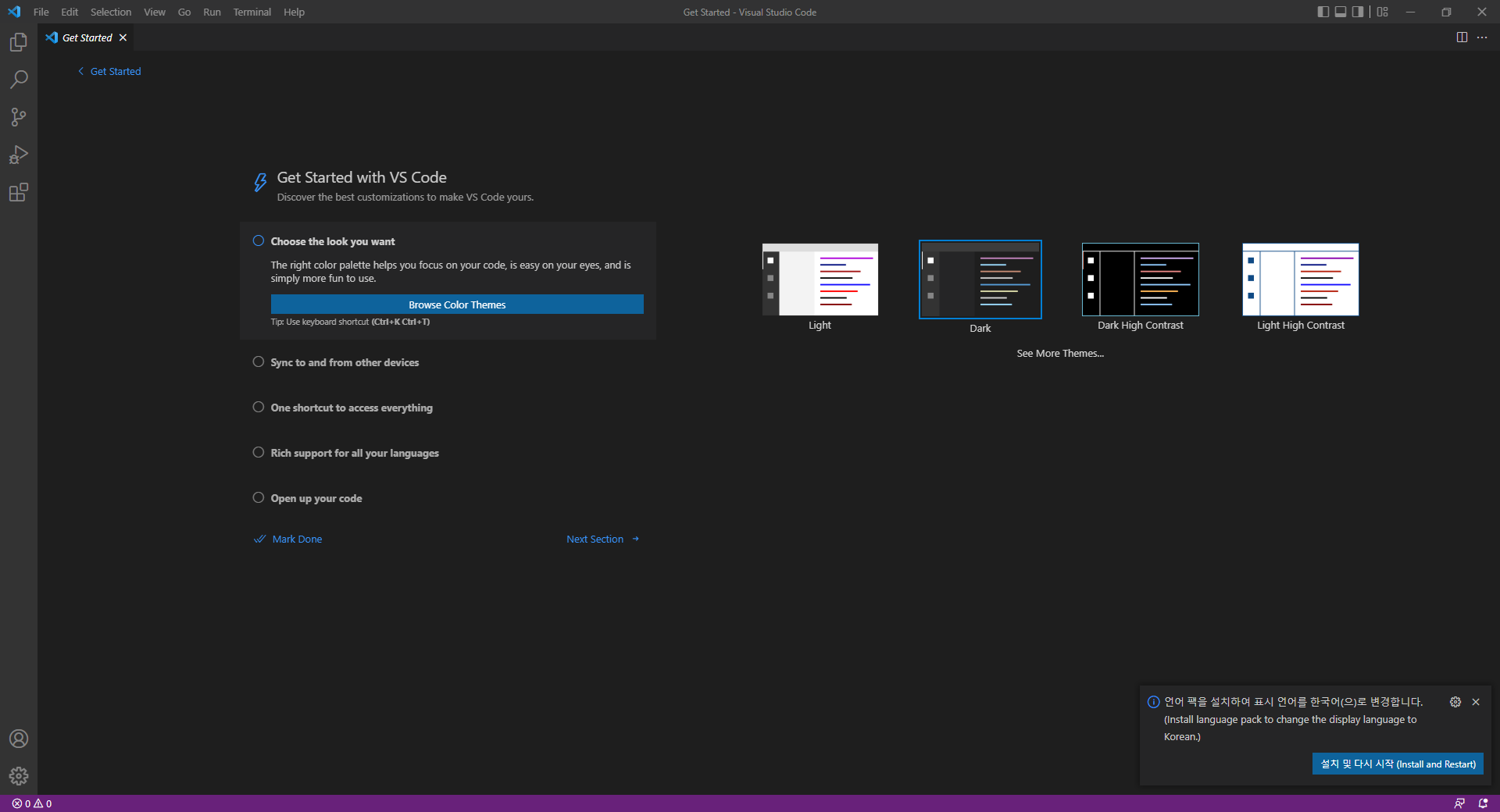Open the Source Control view
The height and width of the screenshot is (812, 1500).
[19, 117]
